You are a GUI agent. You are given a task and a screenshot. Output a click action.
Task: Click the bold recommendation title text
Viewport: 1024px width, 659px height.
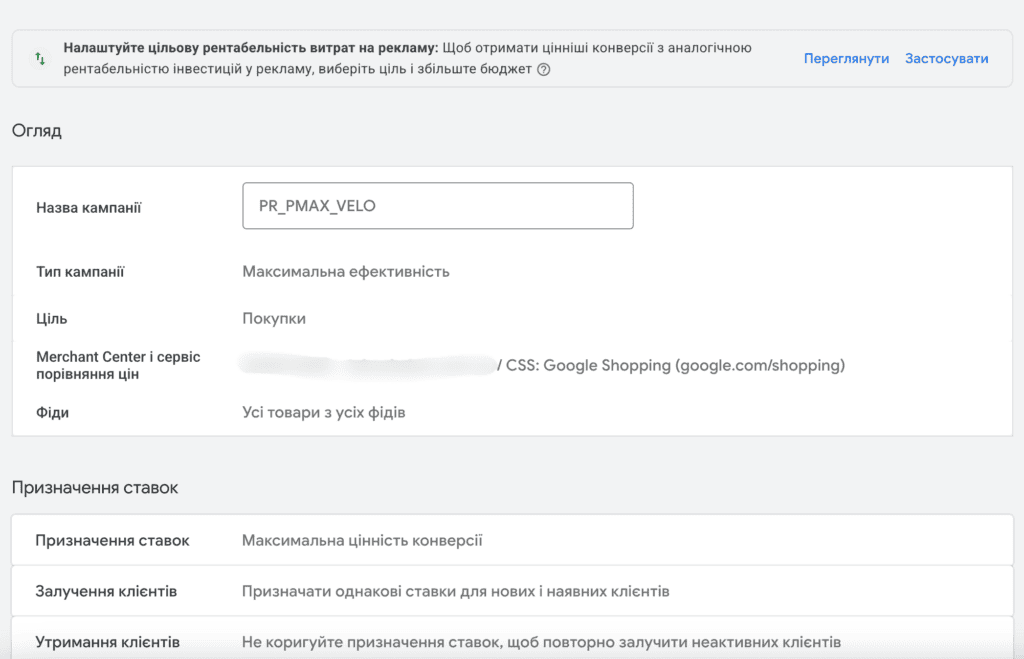[251, 48]
